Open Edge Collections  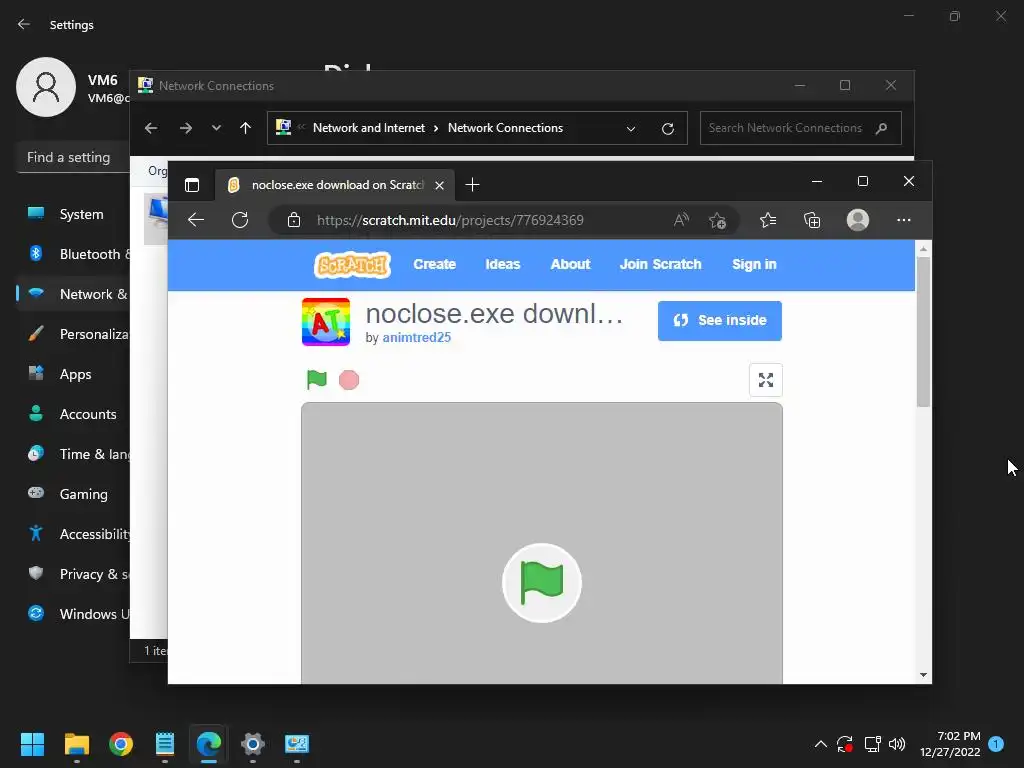click(x=812, y=220)
